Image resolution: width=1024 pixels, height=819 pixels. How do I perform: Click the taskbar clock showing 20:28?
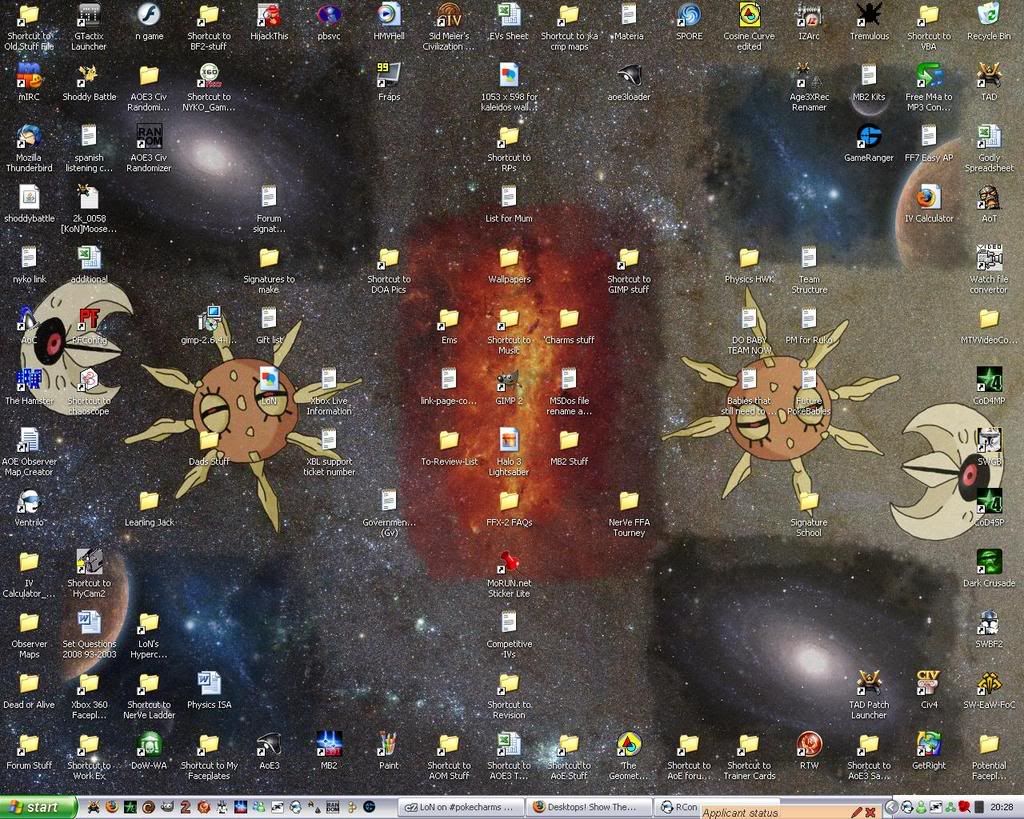tap(1001, 808)
